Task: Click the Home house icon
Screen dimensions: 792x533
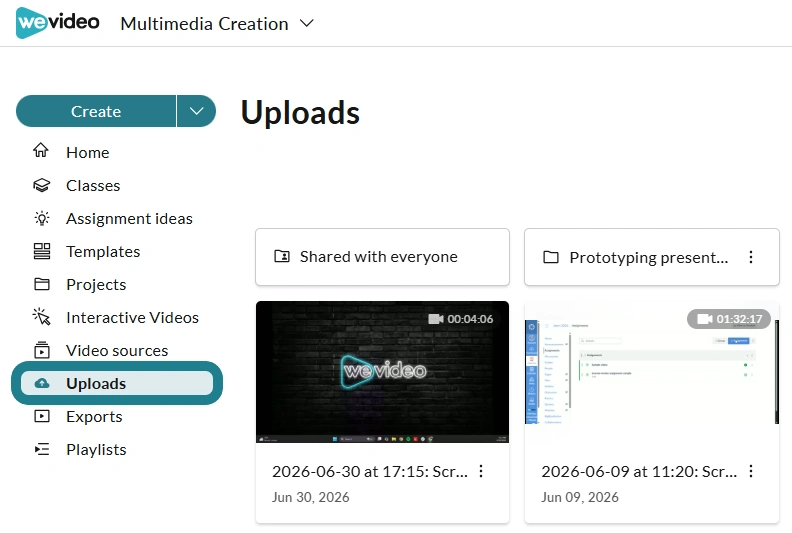Action: point(41,151)
